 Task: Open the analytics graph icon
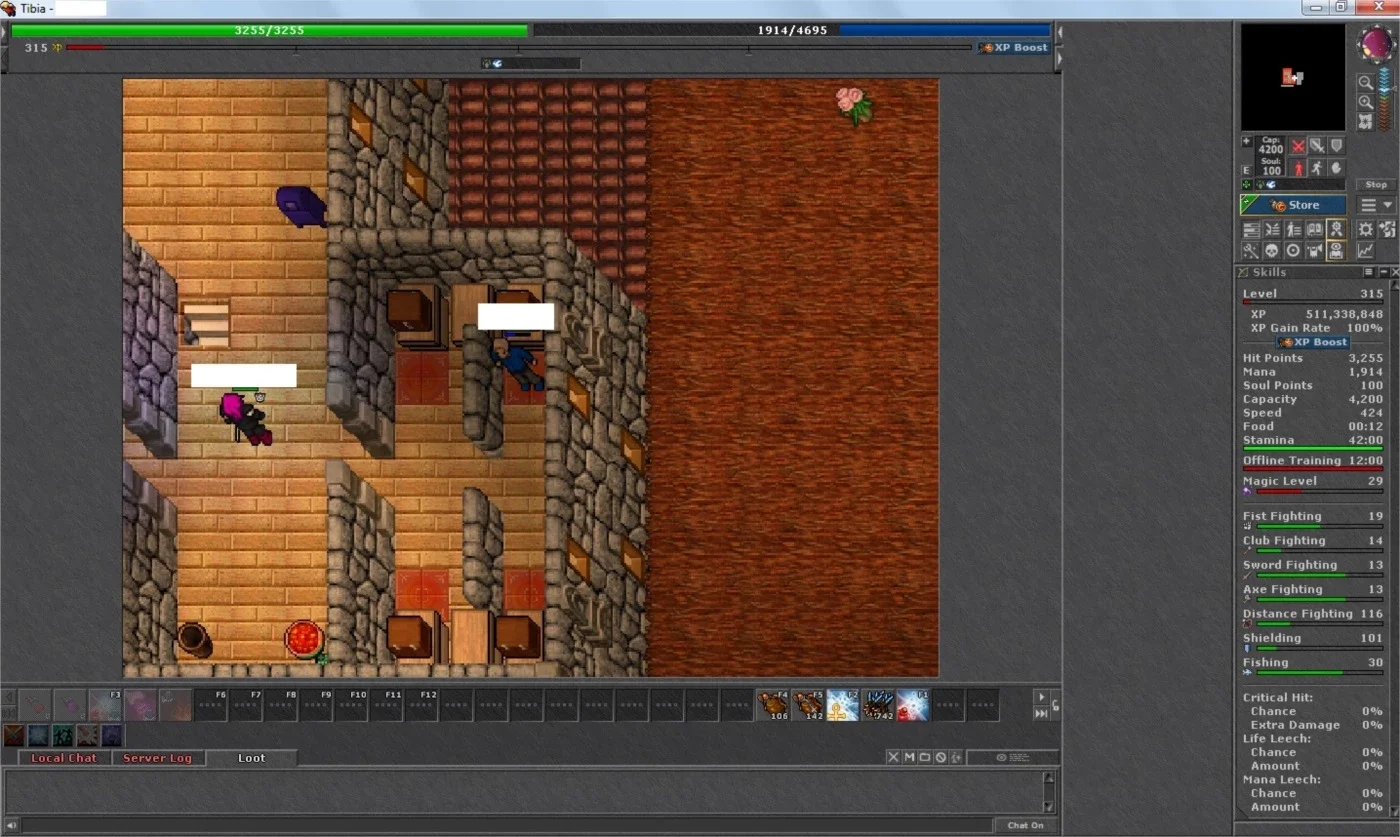(1366, 251)
